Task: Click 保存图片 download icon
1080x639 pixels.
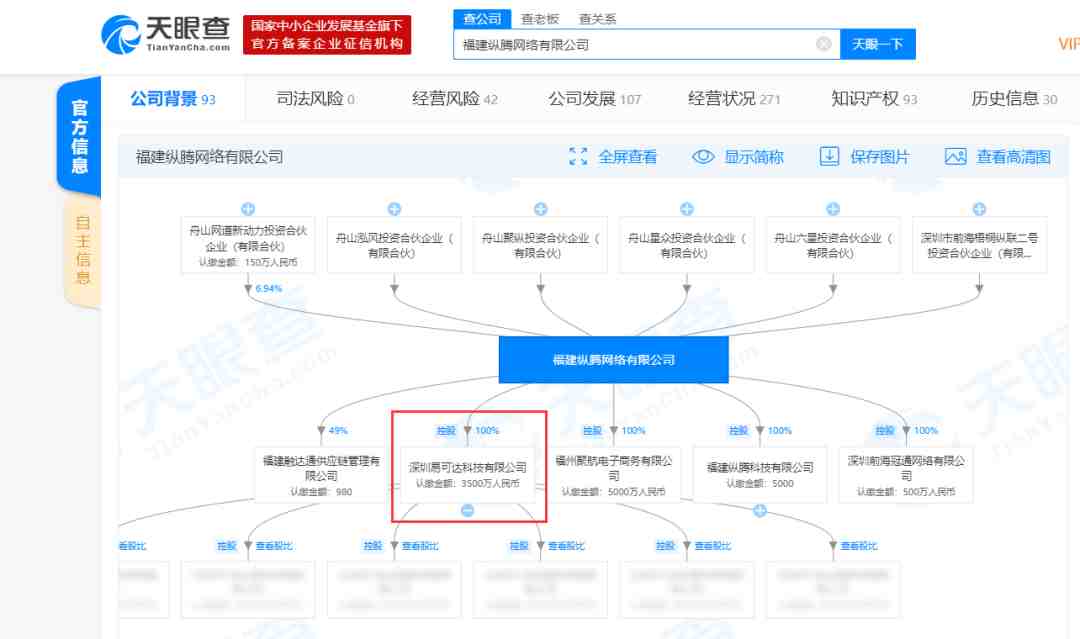Action: tap(829, 156)
